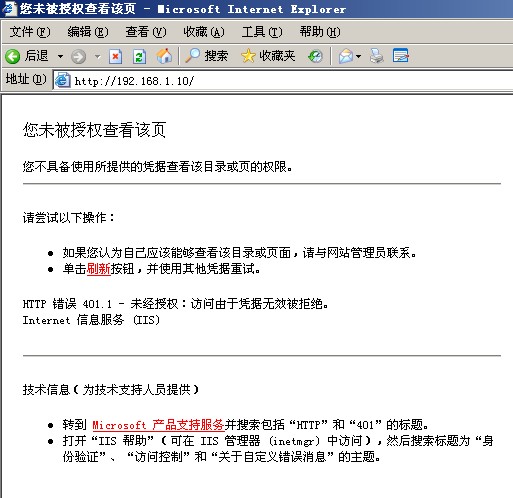513x498 pixels.
Task: Click the text HTTP 错误 401.1 line
Action: coord(176,304)
